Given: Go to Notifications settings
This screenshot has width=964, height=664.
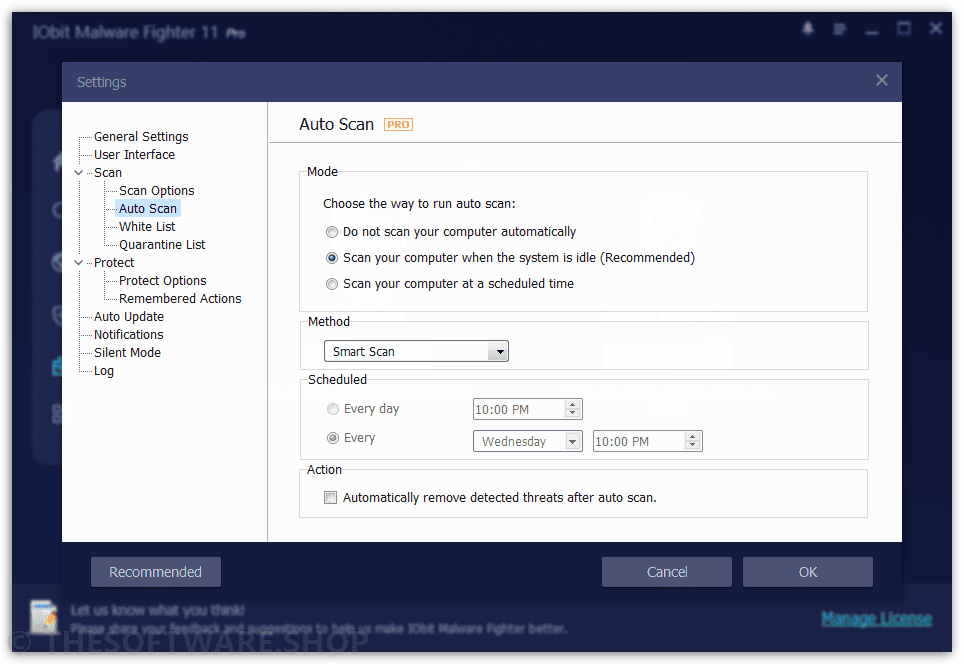Looking at the screenshot, I should (128, 334).
